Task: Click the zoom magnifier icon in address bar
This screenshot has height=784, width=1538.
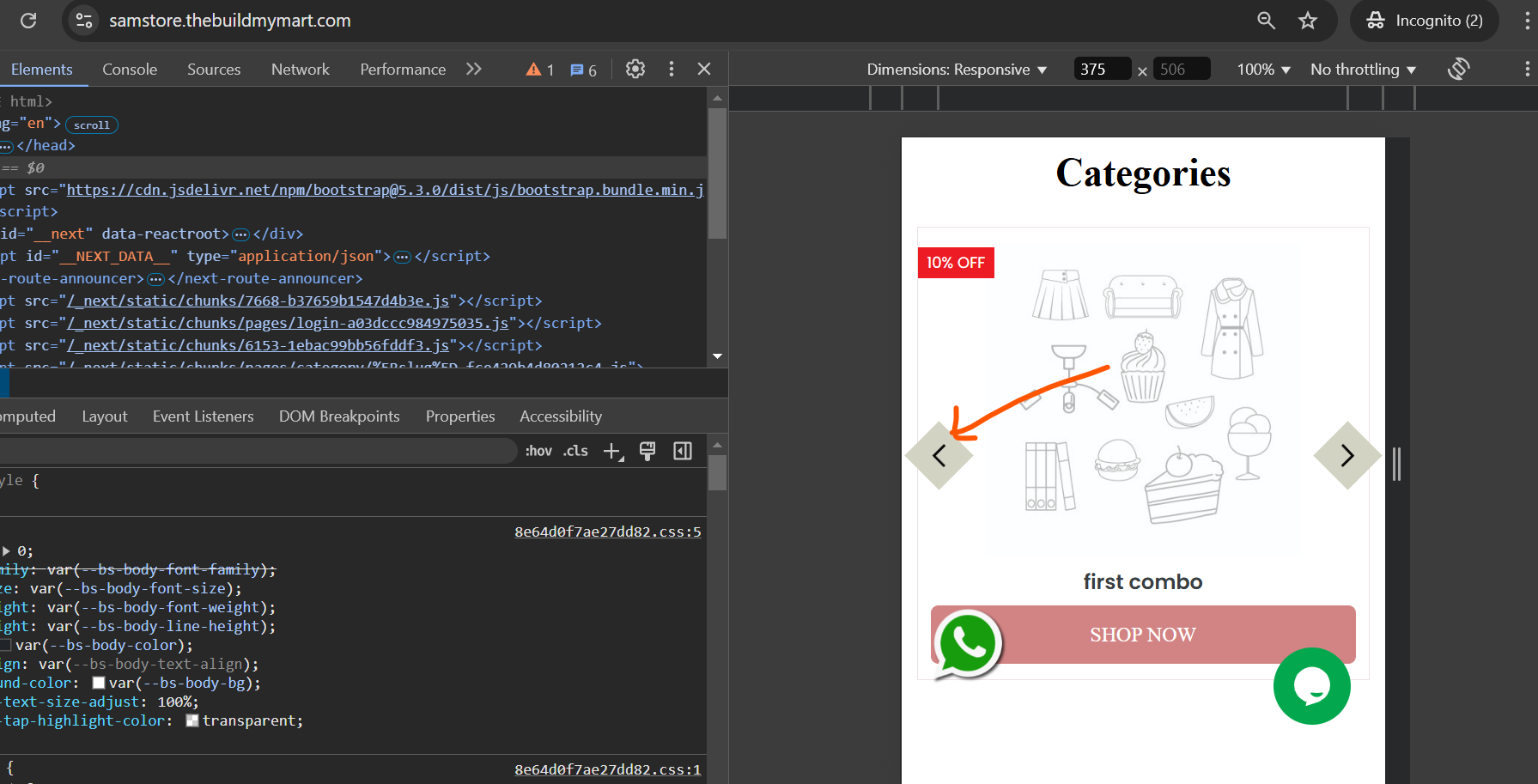Action: click(1266, 21)
